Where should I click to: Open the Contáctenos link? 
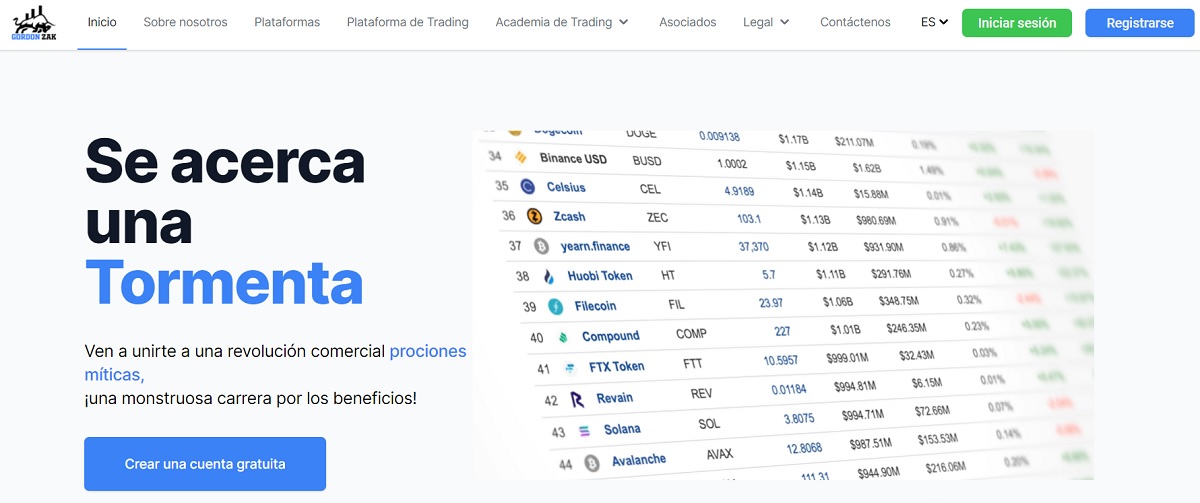coord(855,22)
